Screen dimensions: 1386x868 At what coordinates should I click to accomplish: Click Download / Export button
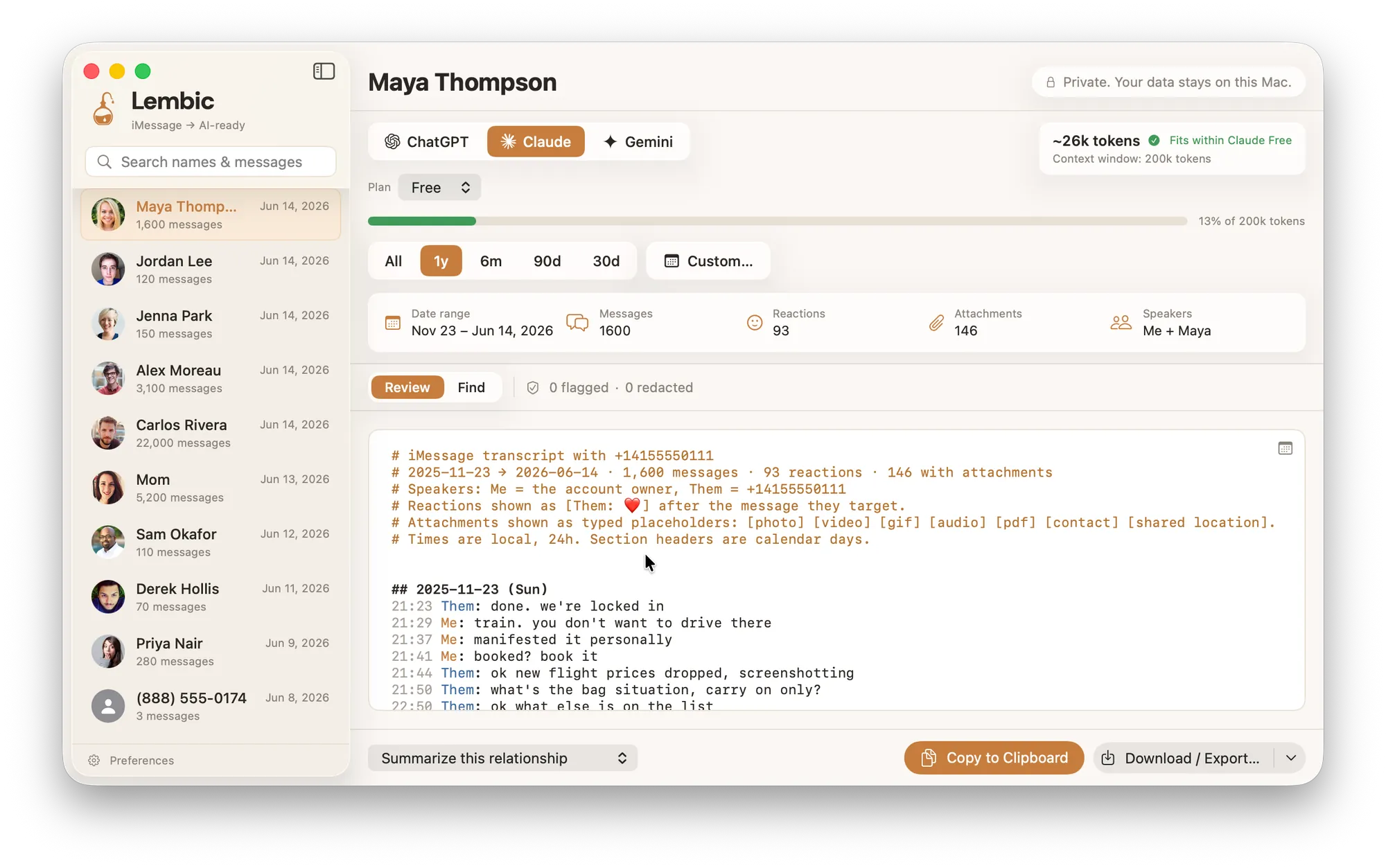pos(1184,758)
